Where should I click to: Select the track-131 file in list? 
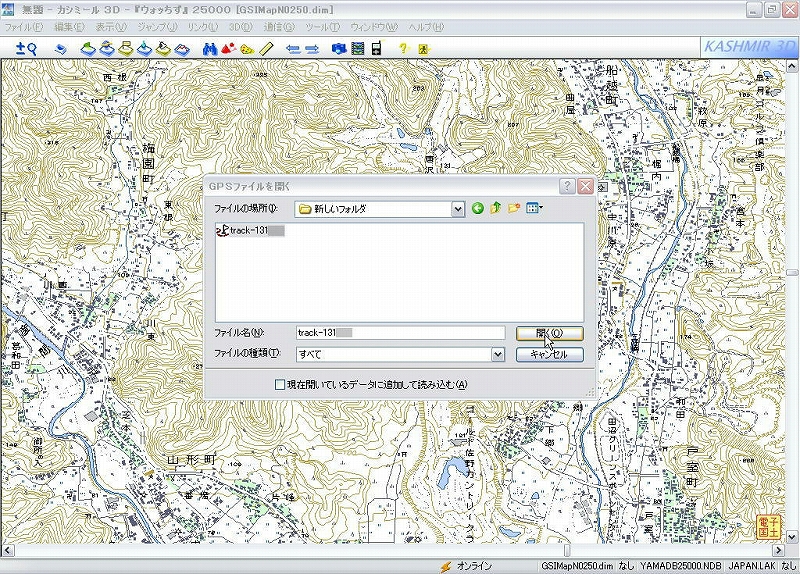coord(250,231)
